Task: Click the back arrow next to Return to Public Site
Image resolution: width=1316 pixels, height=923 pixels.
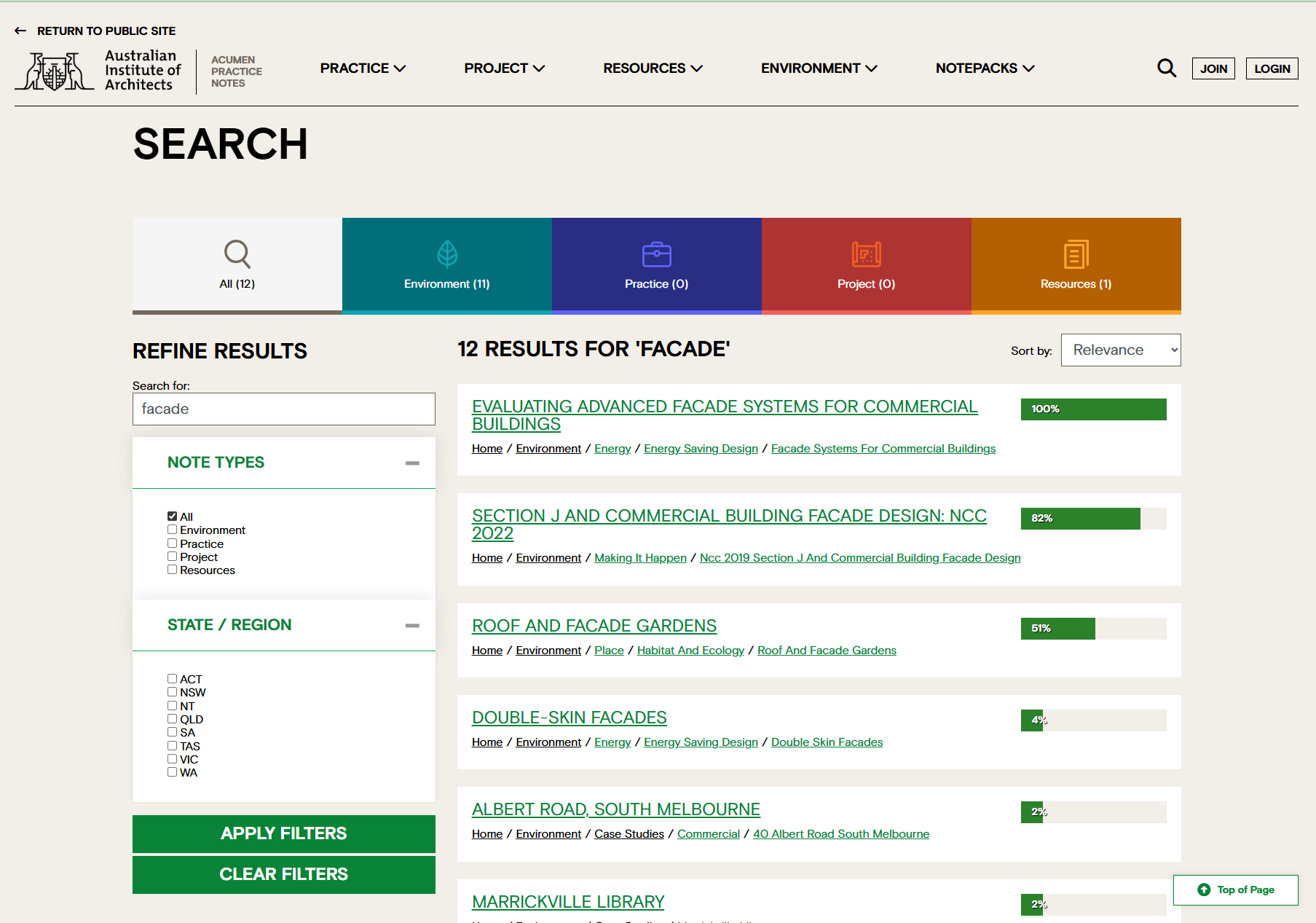Action: point(20,31)
